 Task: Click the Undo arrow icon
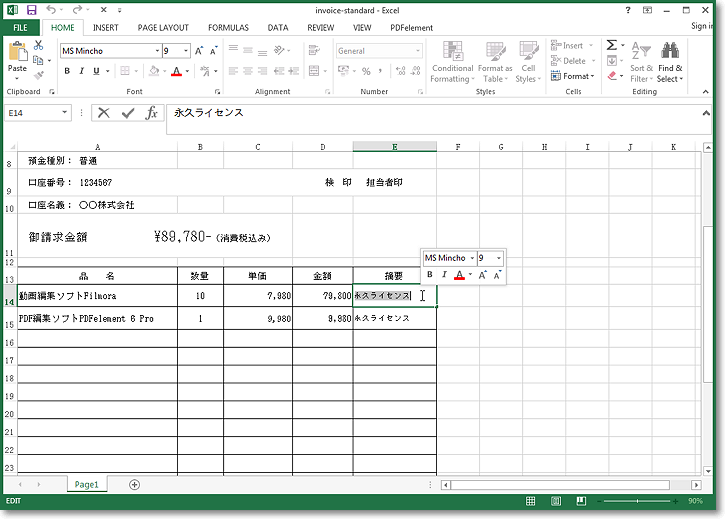(x=51, y=10)
